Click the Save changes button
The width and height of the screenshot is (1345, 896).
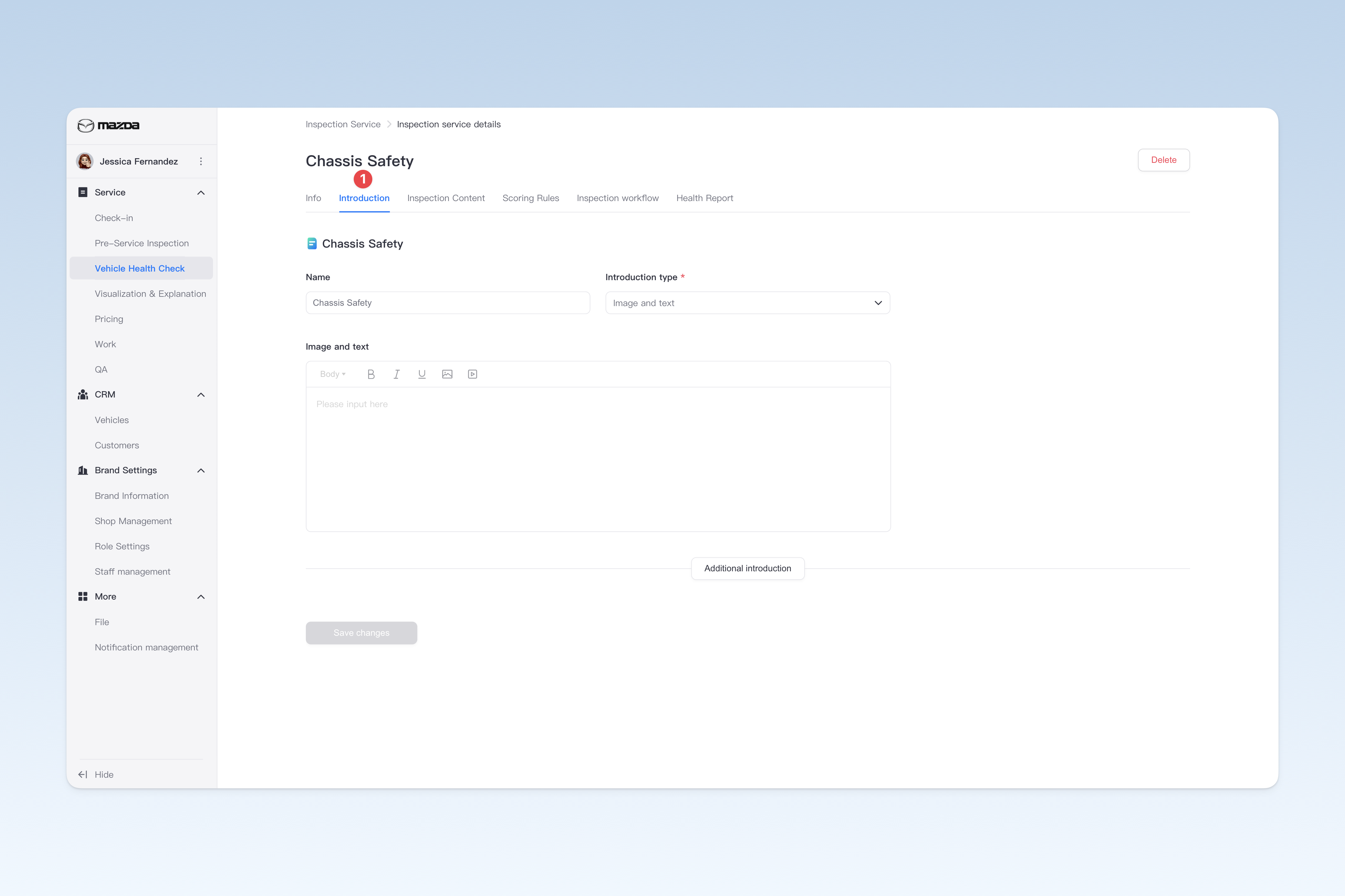(x=361, y=633)
